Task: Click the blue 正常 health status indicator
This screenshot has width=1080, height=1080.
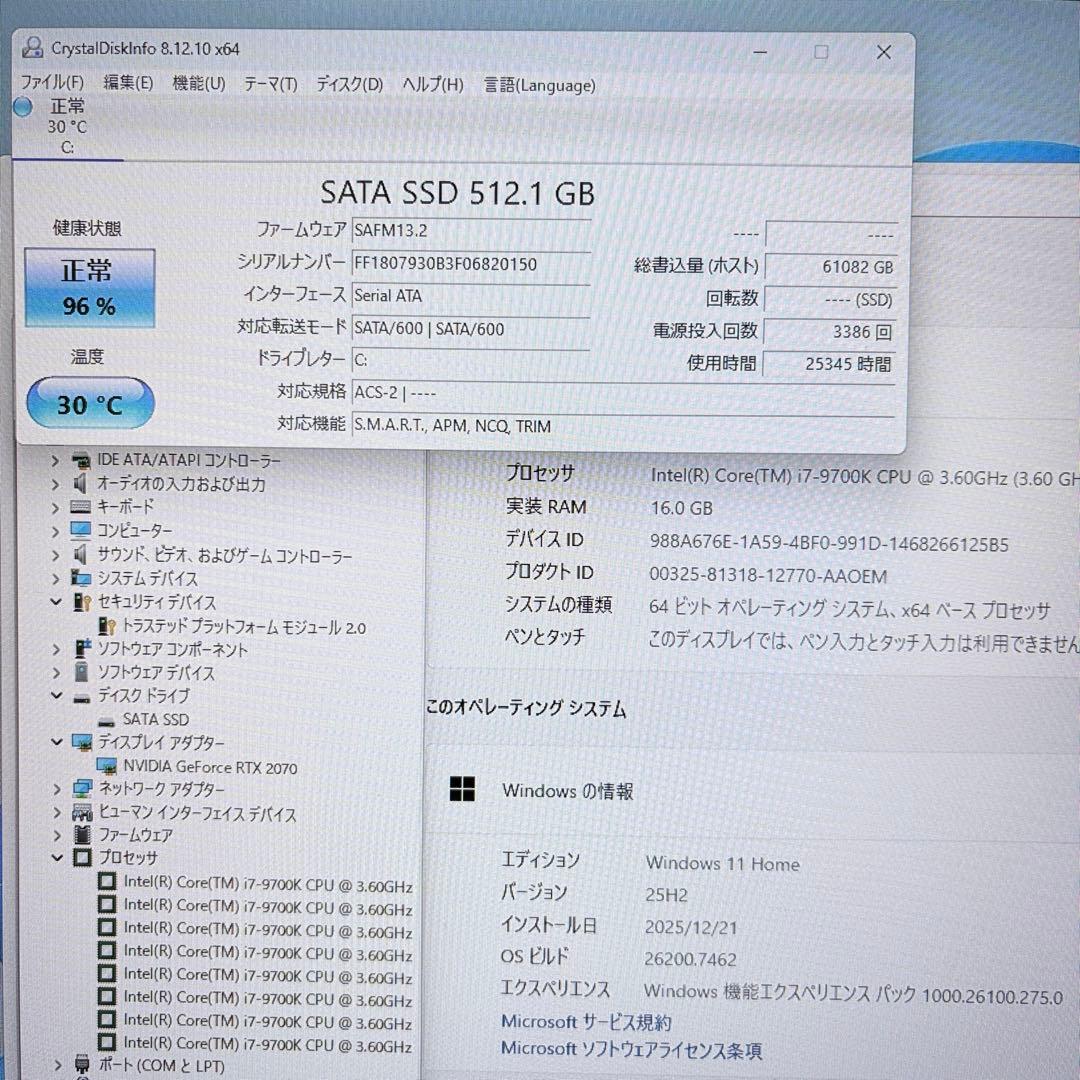Action: (88, 287)
